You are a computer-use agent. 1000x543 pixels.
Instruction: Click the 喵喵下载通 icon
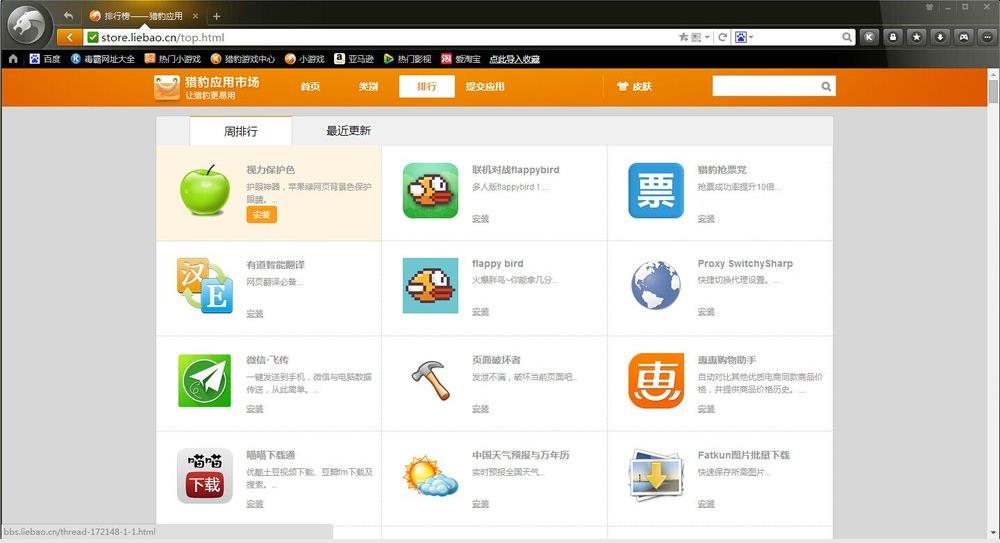pos(205,475)
